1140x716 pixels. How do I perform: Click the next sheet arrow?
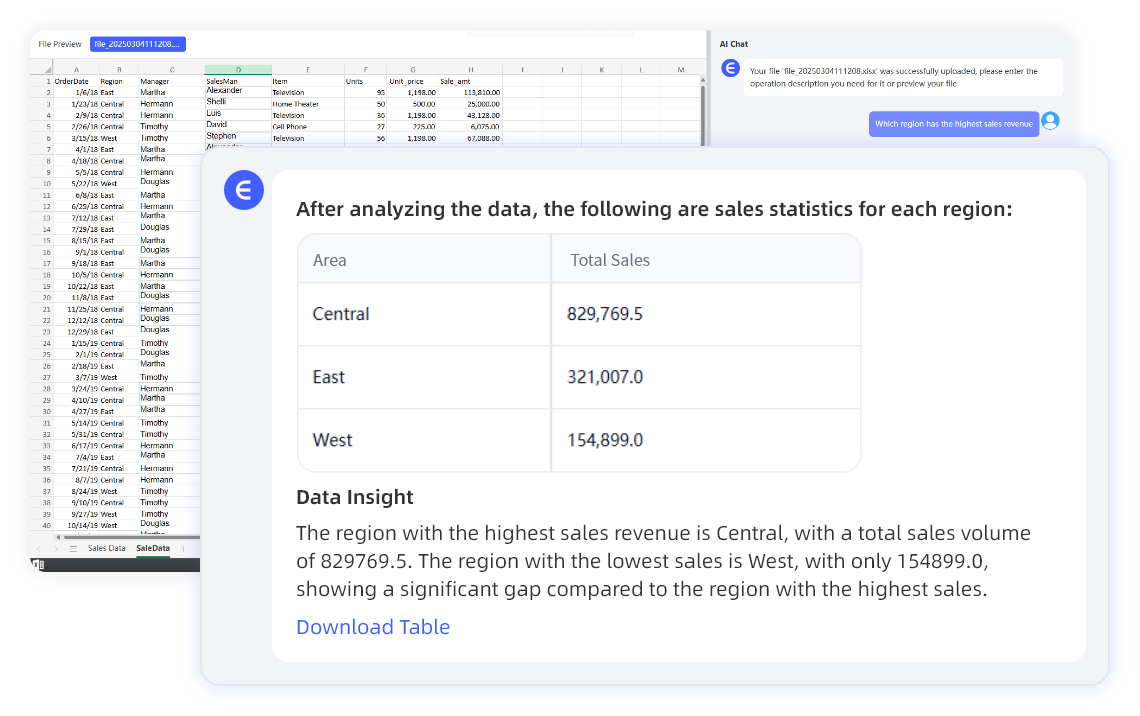coord(56,549)
